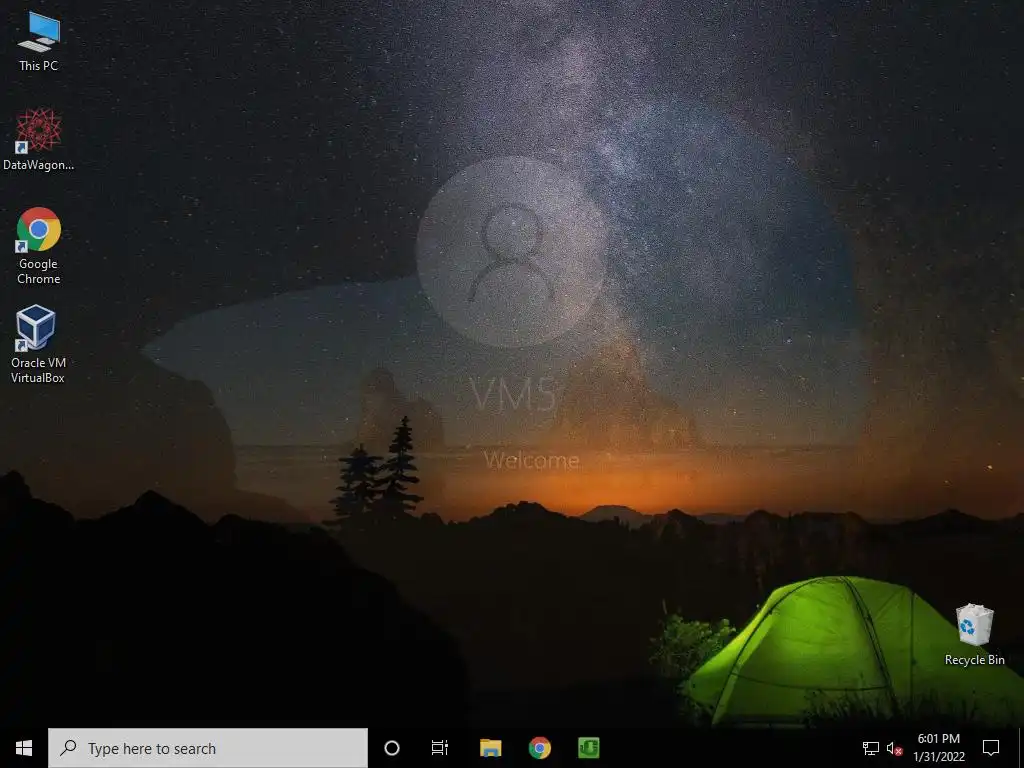The height and width of the screenshot is (768, 1024).
Task: Open Cortana circle button in taskbar
Action: (x=392, y=748)
